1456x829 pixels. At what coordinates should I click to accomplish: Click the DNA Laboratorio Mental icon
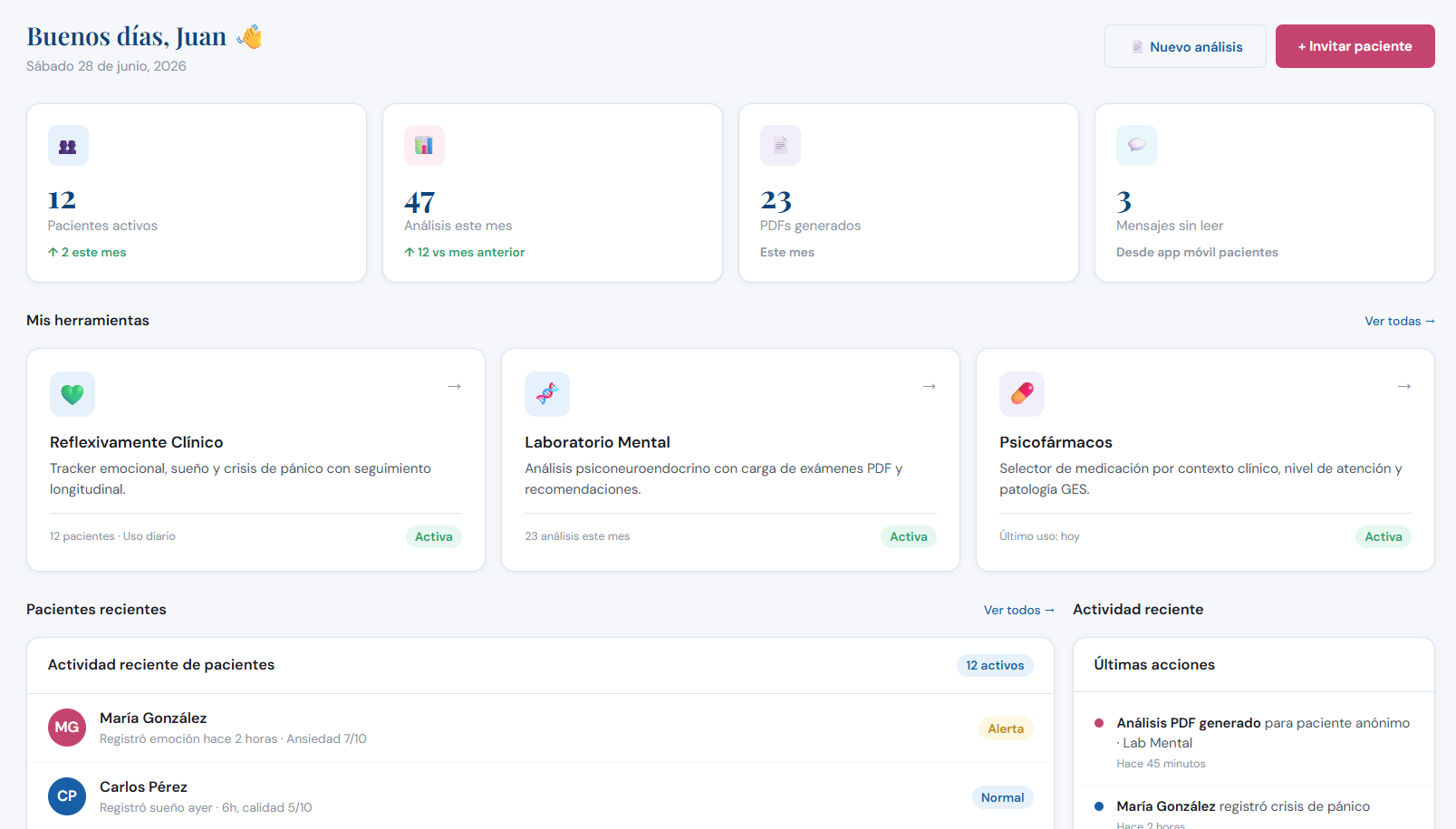coord(547,394)
